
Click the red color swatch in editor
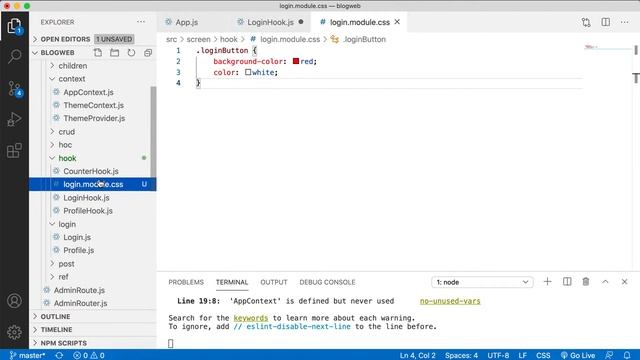point(296,61)
